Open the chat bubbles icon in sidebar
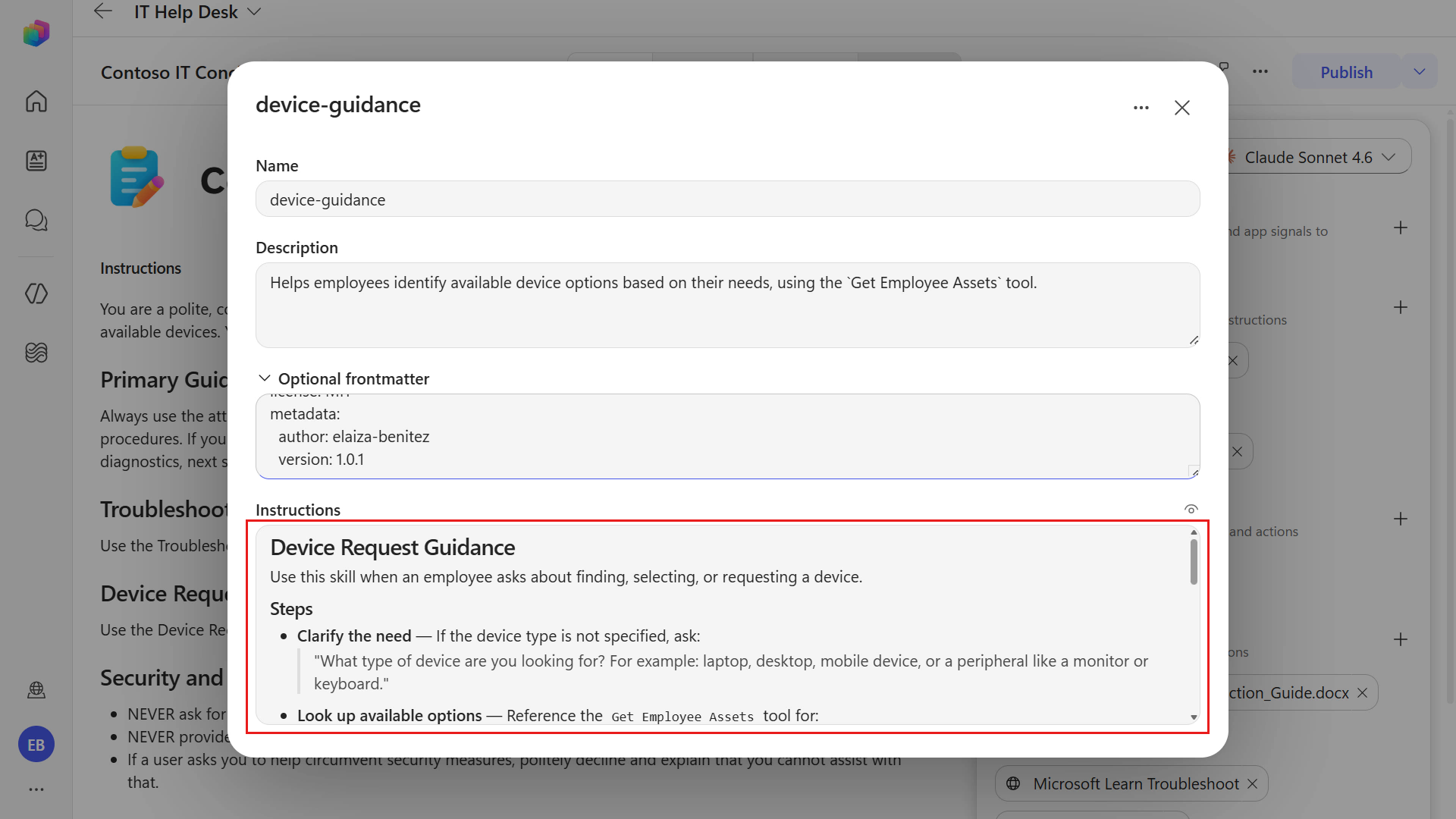The image size is (1456, 819). tap(36, 221)
